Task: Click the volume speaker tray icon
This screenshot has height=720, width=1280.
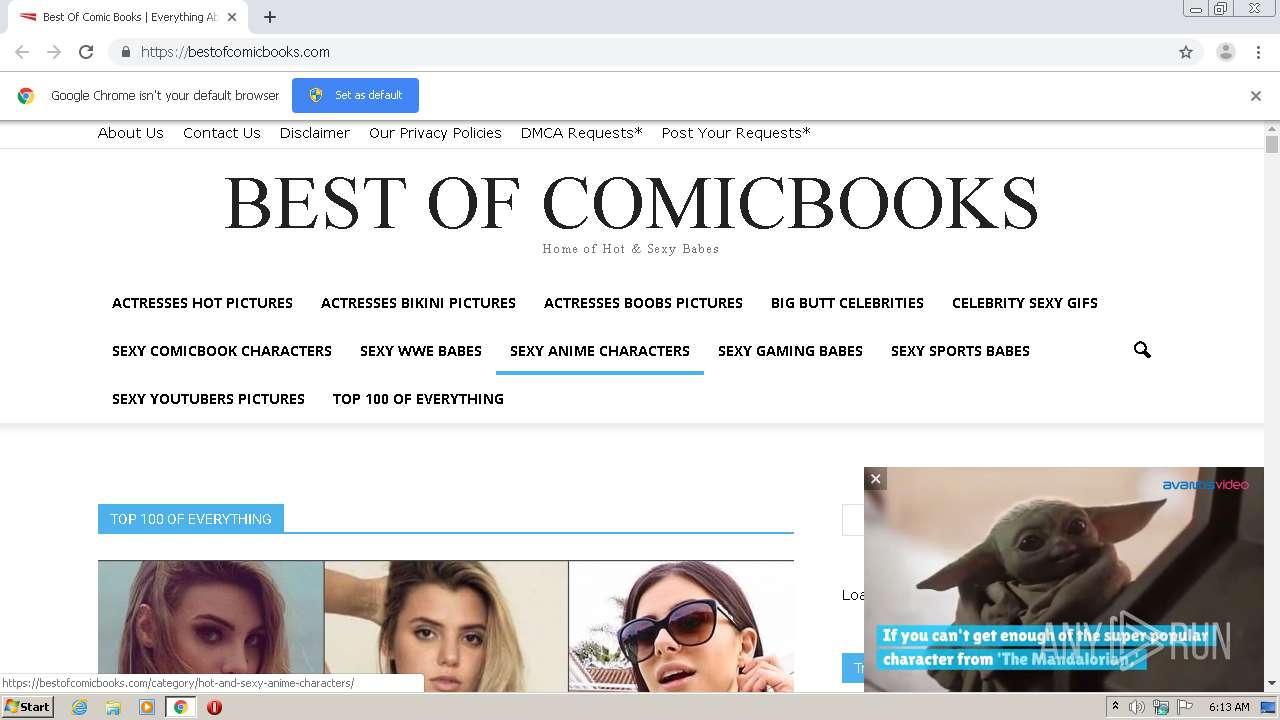Action: 1137,707
